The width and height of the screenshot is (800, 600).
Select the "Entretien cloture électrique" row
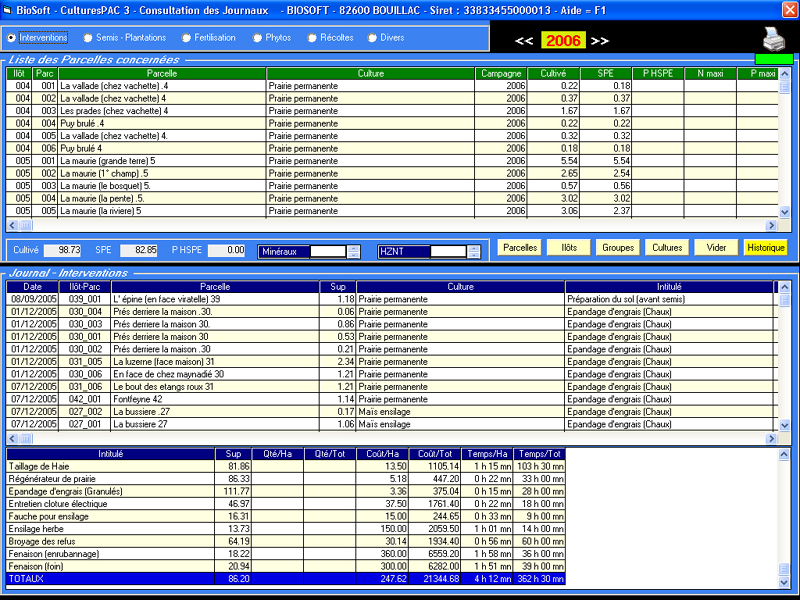tap(286, 504)
